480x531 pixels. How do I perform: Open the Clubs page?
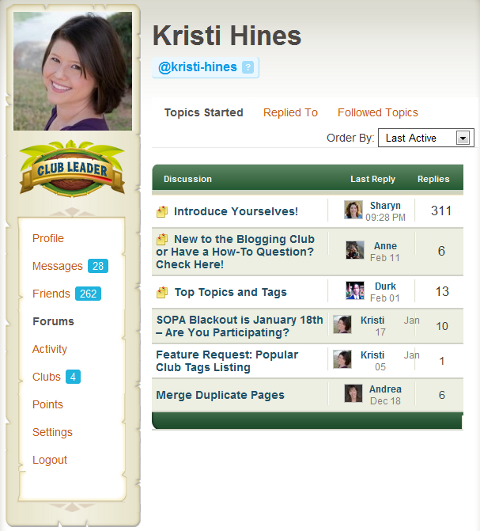coord(46,377)
